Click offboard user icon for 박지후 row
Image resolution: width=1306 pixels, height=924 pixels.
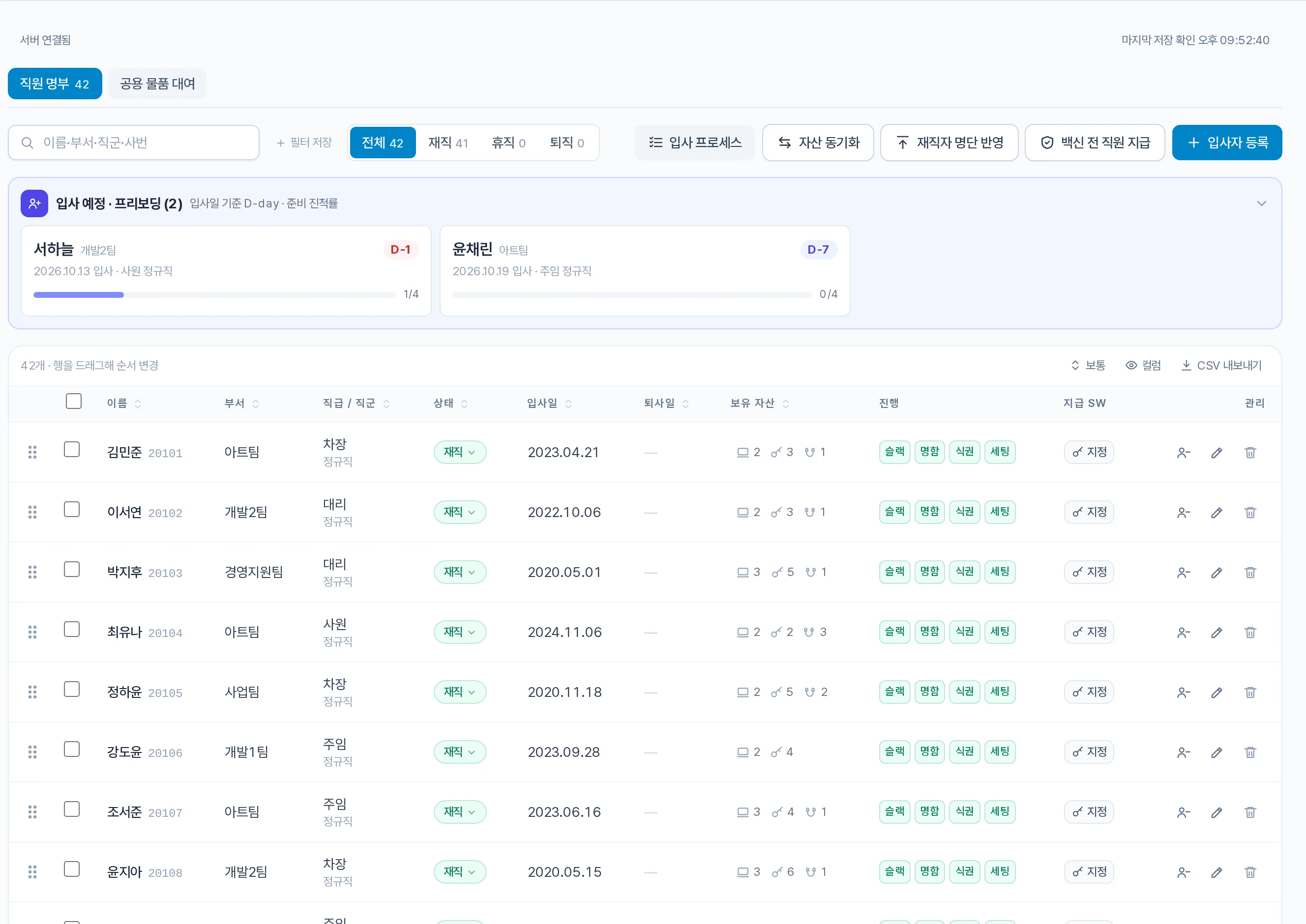pos(1183,573)
